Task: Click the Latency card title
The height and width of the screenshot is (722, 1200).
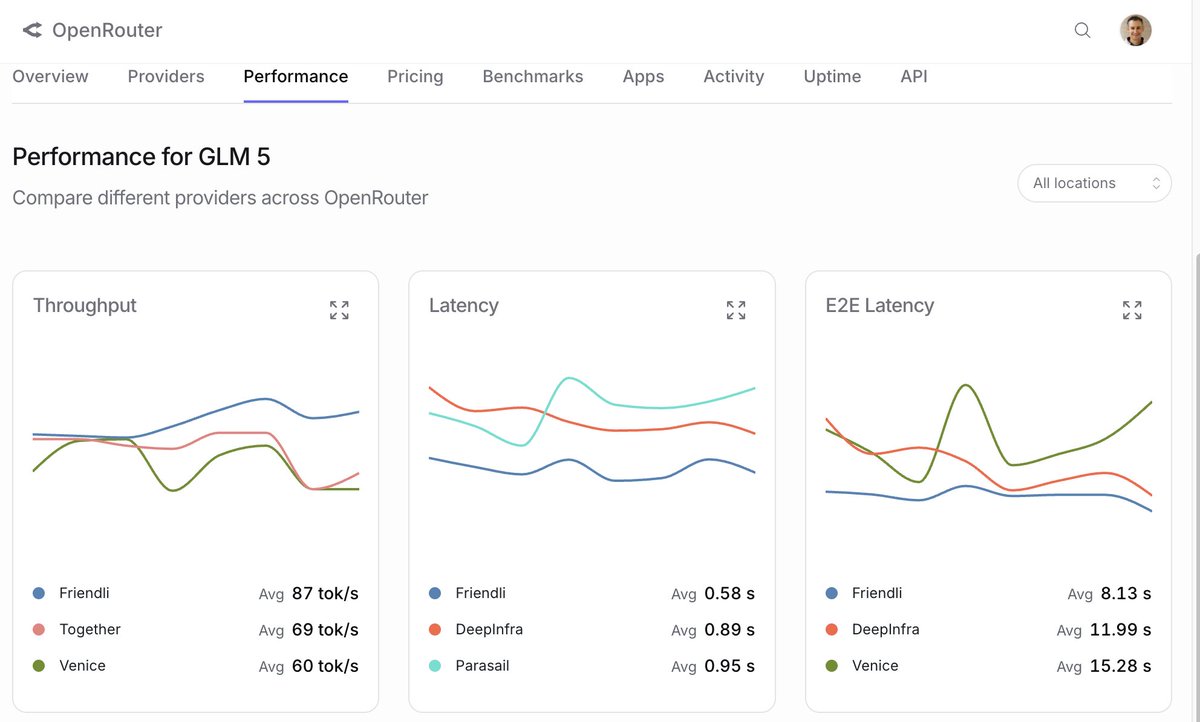Action: tap(464, 306)
